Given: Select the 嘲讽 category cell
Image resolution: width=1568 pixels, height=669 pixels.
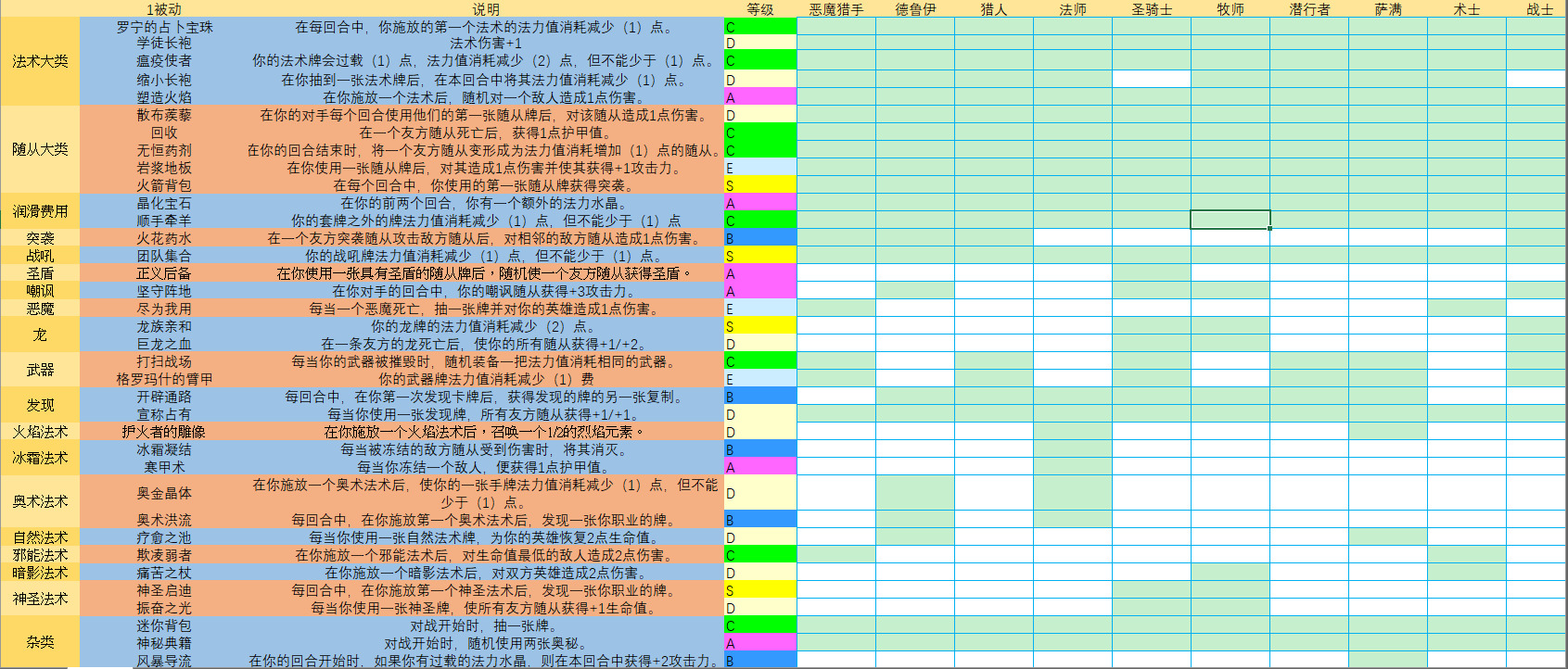Looking at the screenshot, I should tap(41, 291).
